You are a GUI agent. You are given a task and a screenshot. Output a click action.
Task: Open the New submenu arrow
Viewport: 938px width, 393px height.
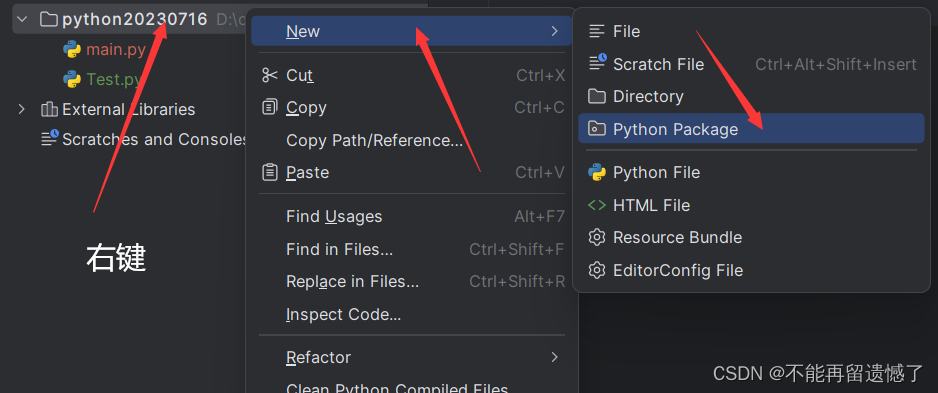(x=555, y=31)
